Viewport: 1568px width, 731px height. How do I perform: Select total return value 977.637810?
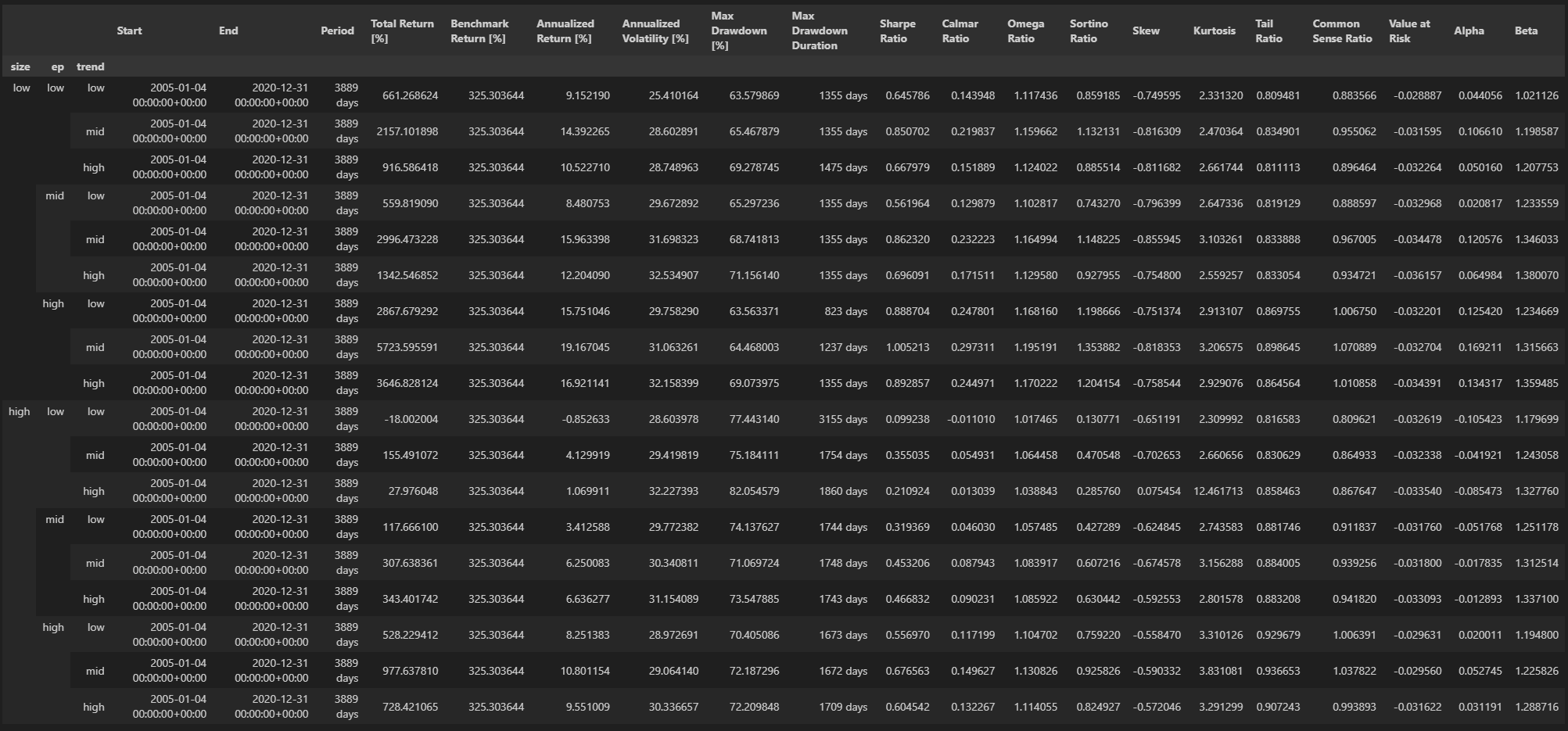pos(410,671)
